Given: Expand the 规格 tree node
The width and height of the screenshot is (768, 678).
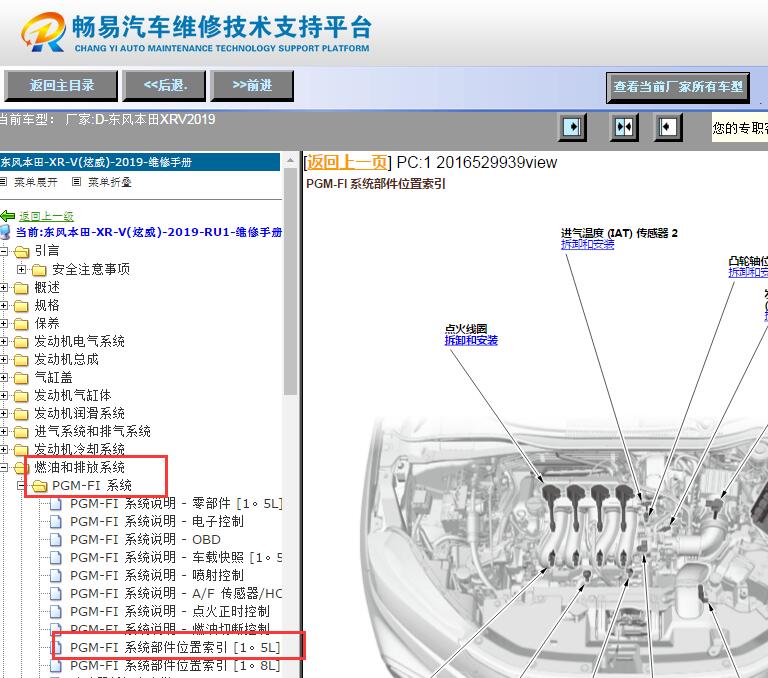Looking at the screenshot, I should (x=4, y=306).
